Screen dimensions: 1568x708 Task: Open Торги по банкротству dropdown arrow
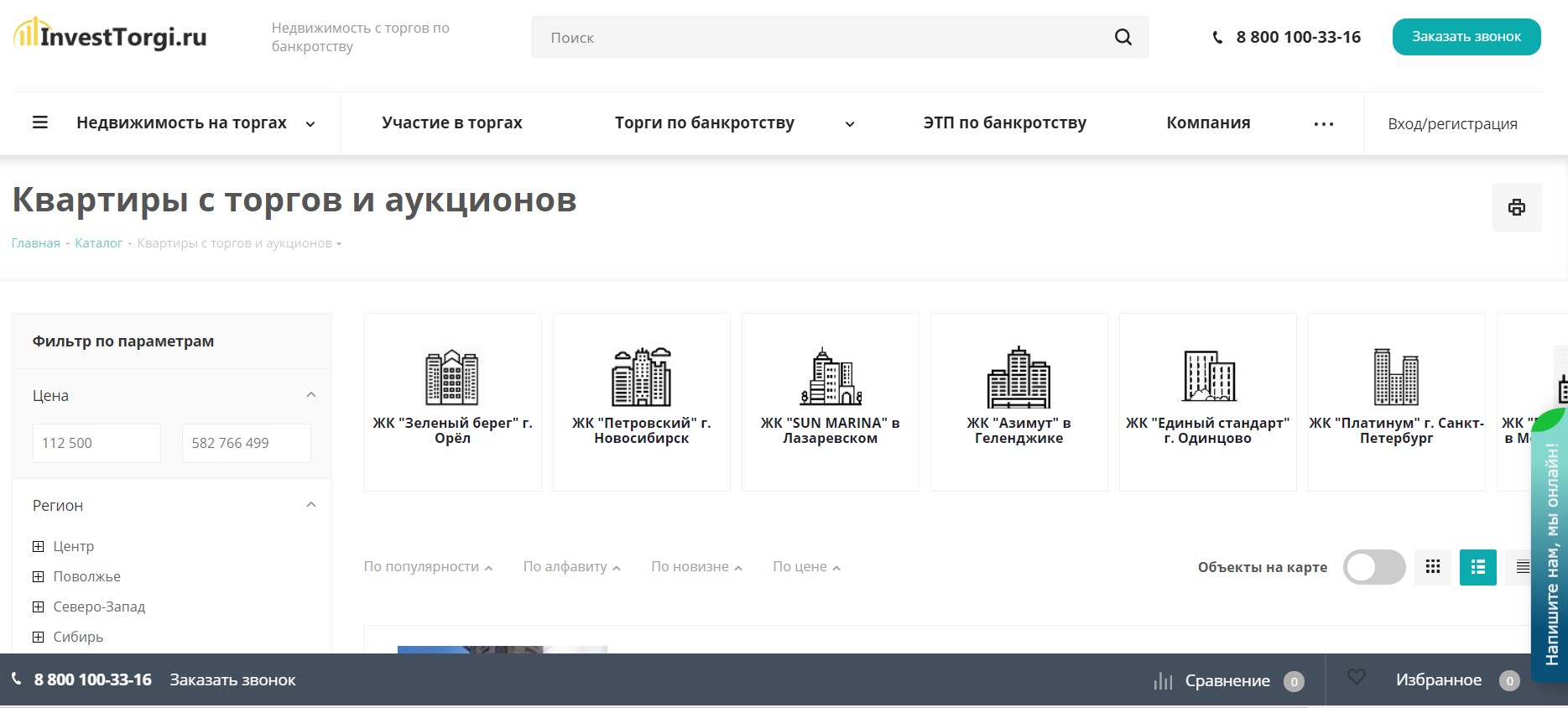click(x=850, y=124)
